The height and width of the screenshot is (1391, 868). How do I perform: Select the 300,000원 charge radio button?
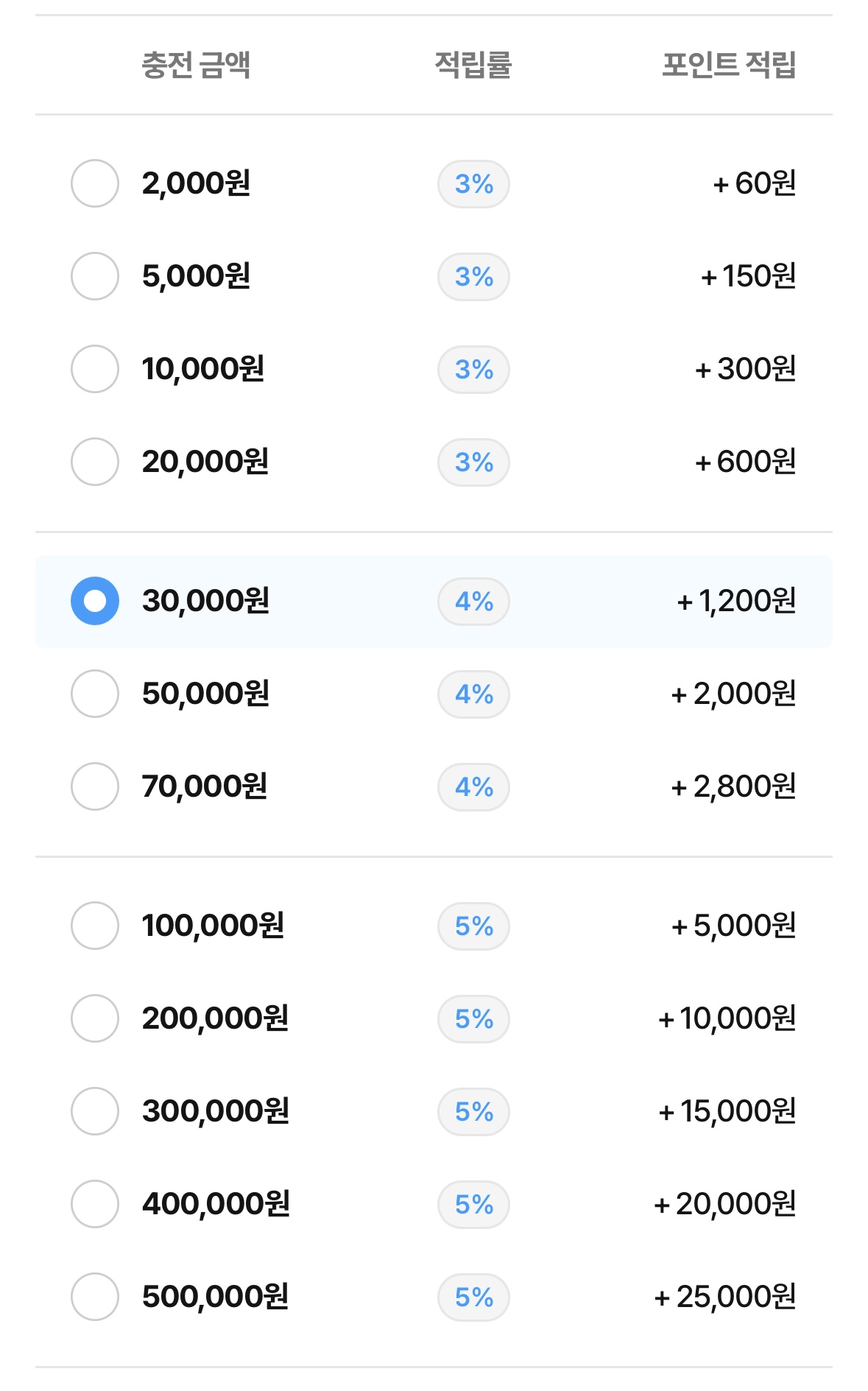[x=95, y=1111]
